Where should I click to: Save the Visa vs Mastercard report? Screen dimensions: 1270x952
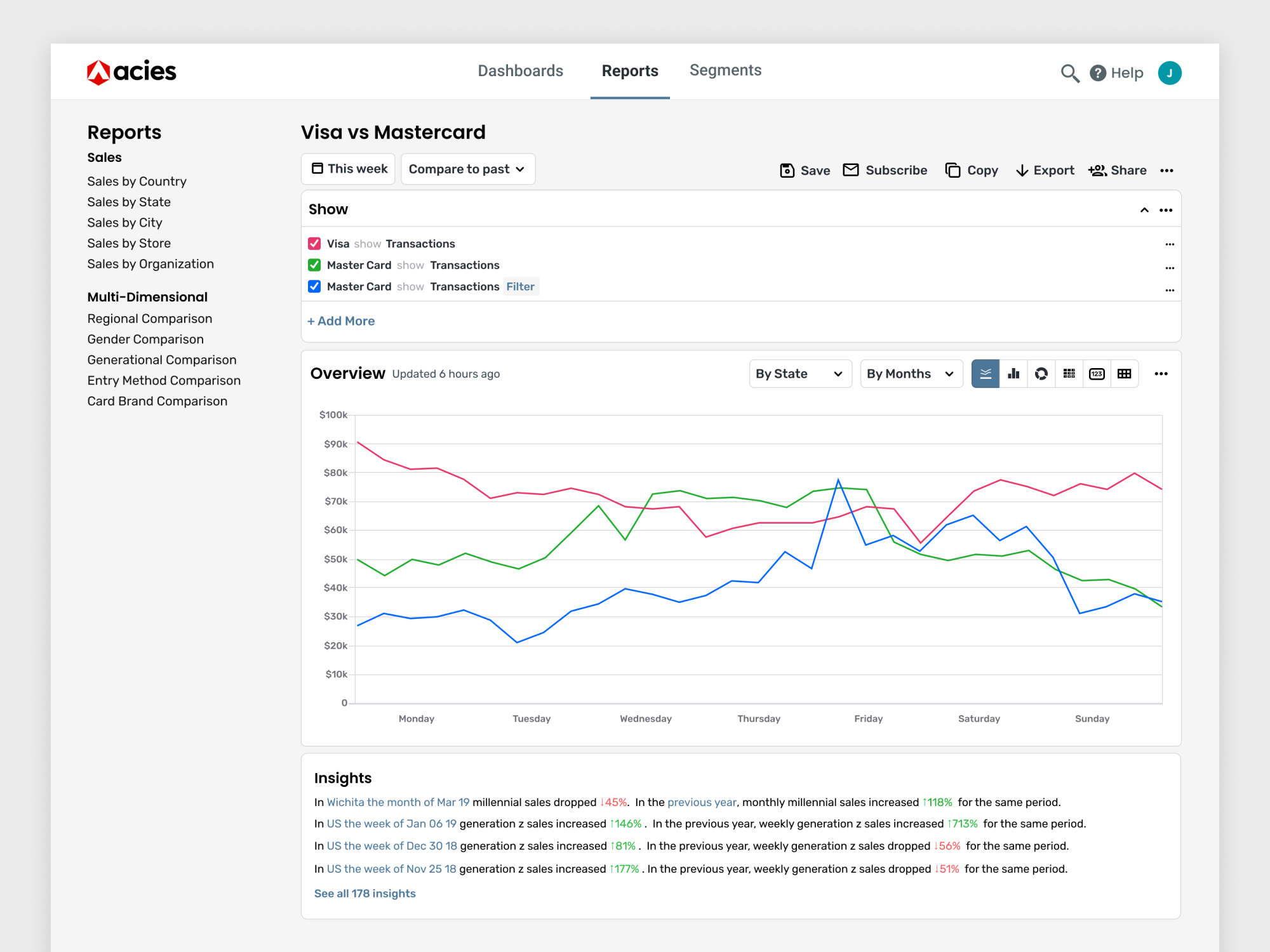pyautogui.click(x=805, y=170)
